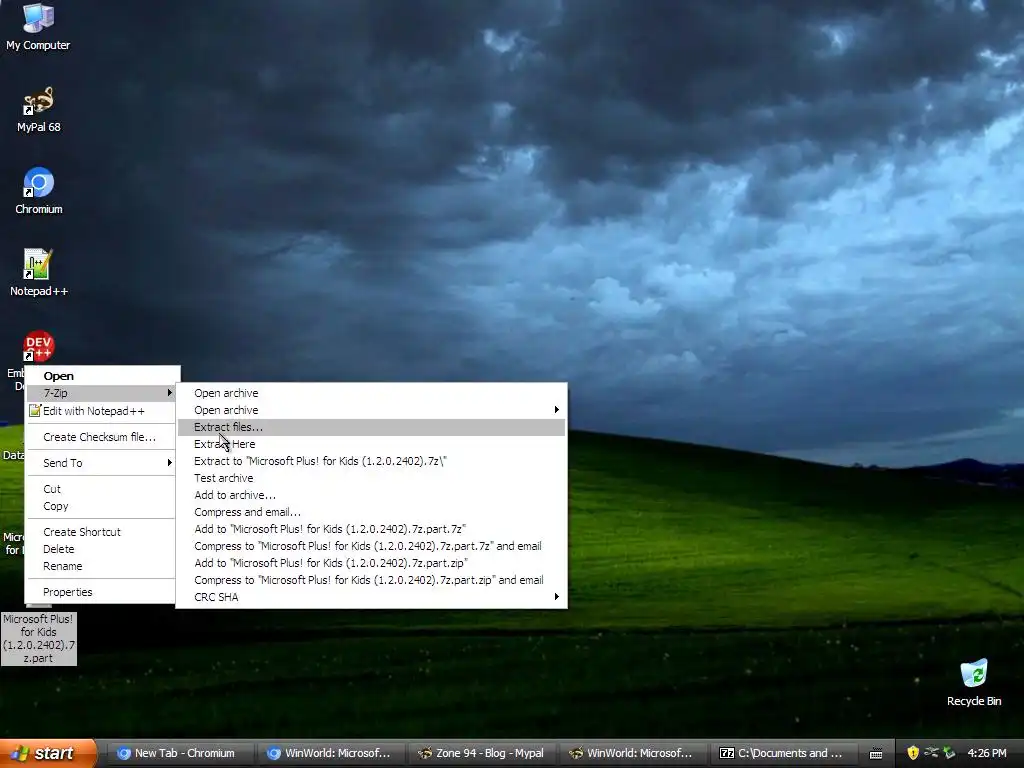Select Compress and email...
The image size is (1024, 768).
pyautogui.click(x=371, y=511)
